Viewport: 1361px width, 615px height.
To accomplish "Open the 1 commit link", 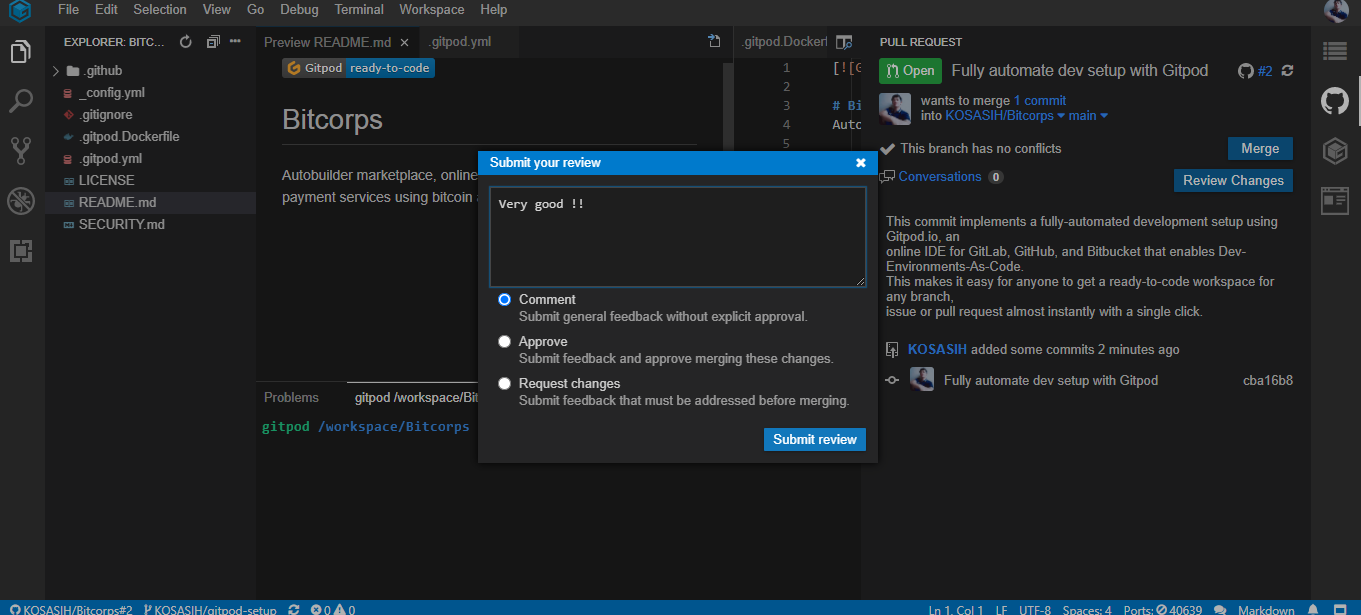I will [x=1040, y=100].
